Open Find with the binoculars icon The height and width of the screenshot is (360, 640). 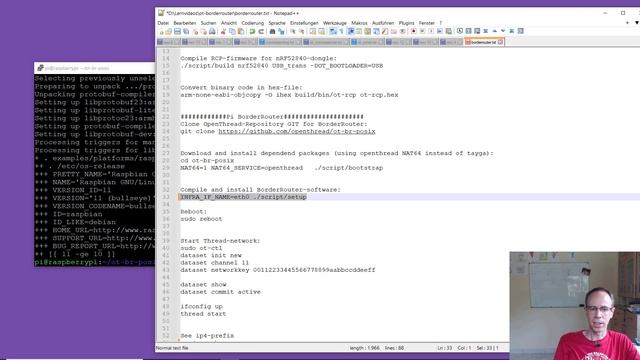272,31
